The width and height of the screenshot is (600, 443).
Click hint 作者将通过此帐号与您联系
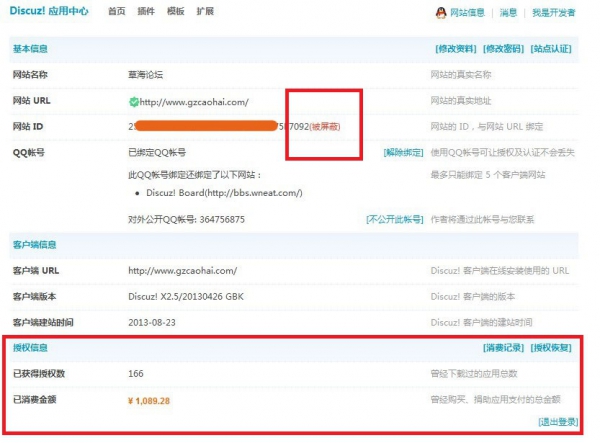(x=482, y=220)
